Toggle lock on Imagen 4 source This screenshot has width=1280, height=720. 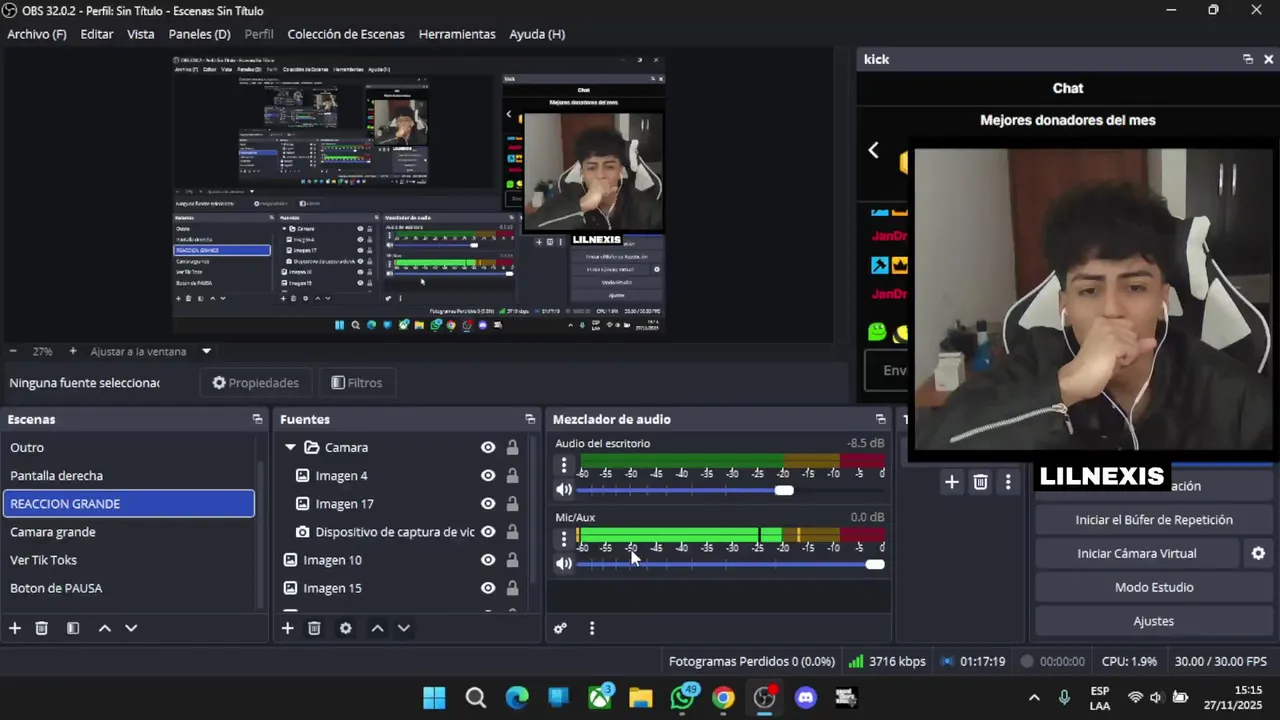(x=512, y=475)
